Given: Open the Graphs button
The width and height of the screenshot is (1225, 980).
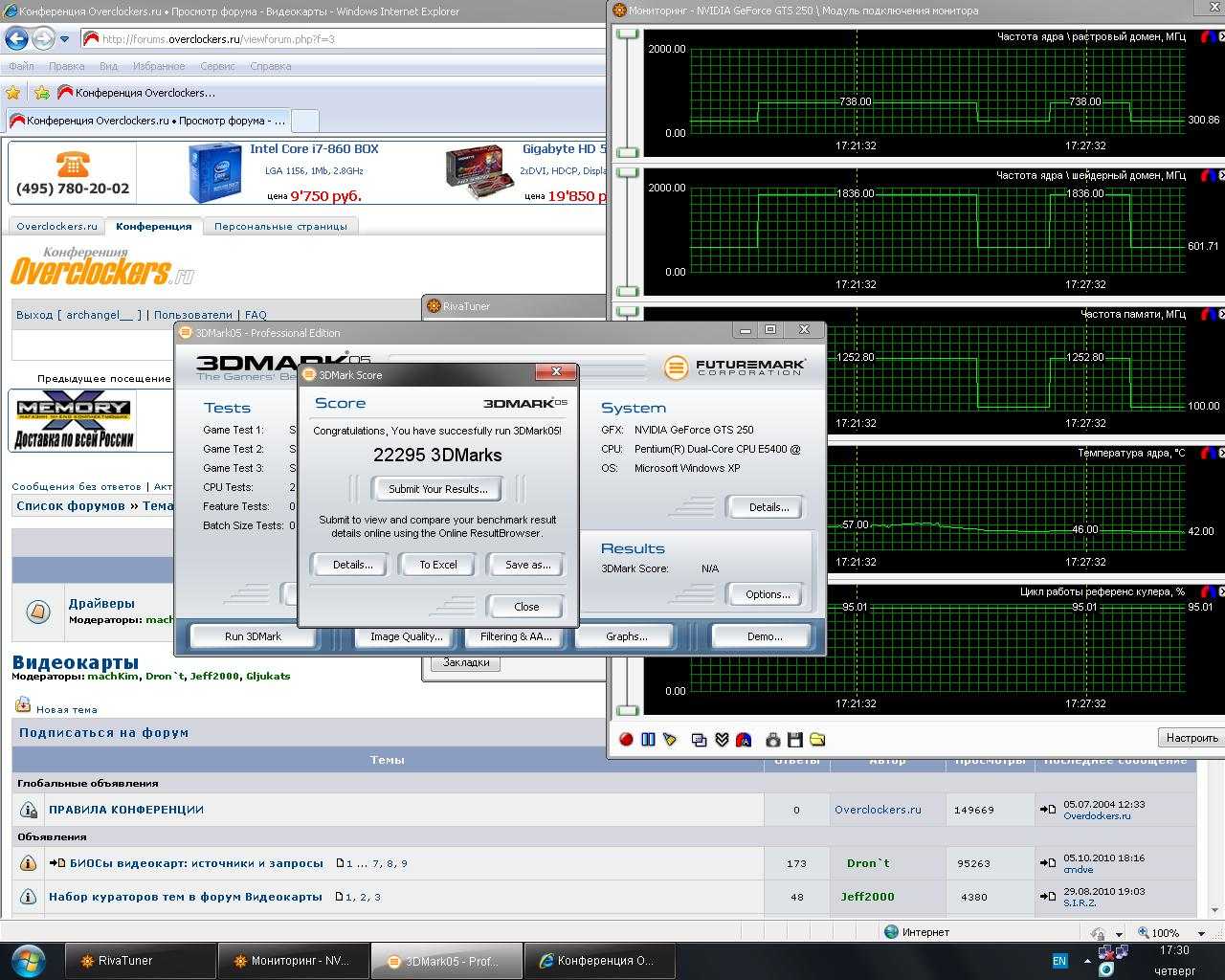Looking at the screenshot, I should click(x=627, y=636).
